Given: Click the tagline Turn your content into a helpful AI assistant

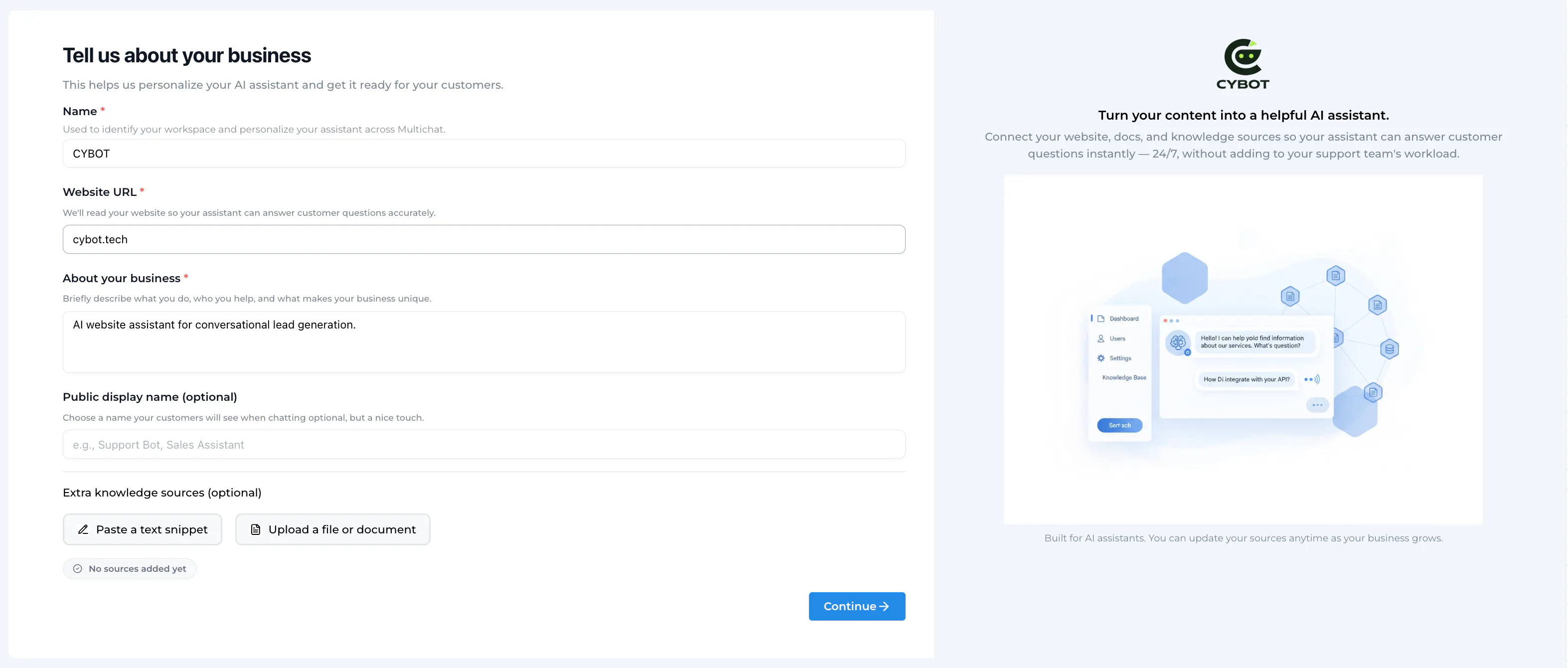Looking at the screenshot, I should point(1244,115).
